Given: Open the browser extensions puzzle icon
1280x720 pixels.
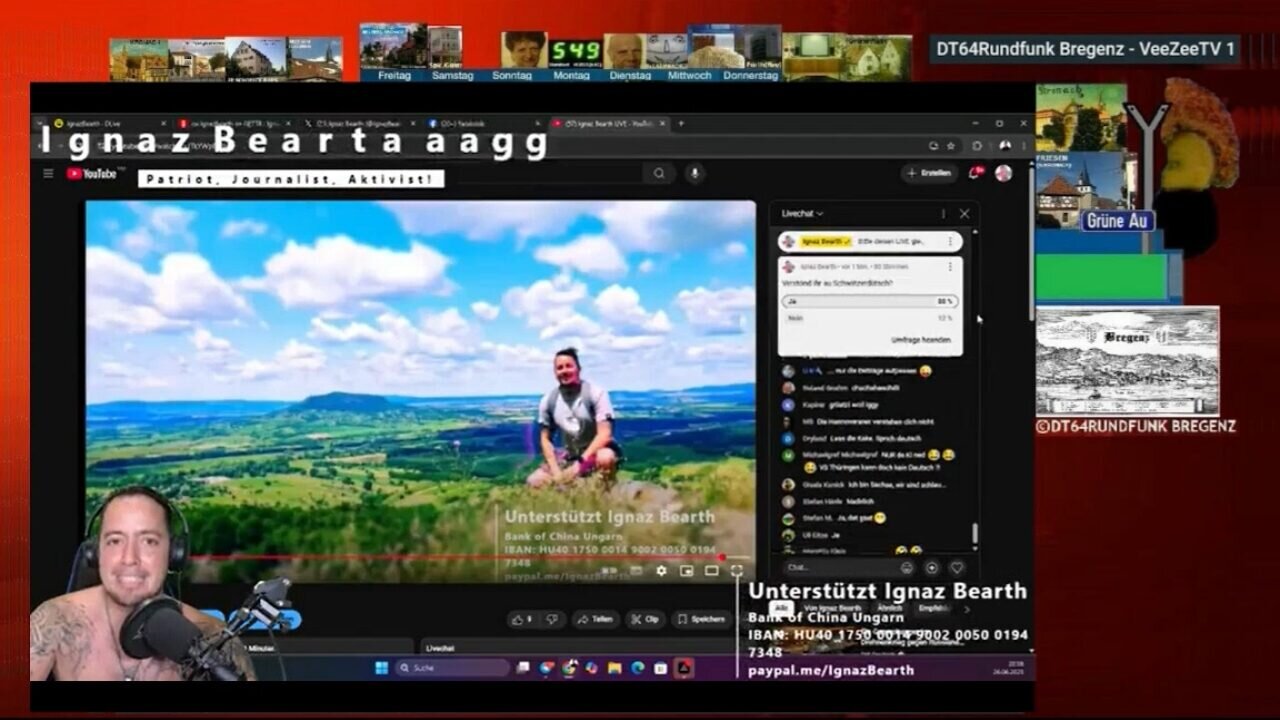Looking at the screenshot, I should point(977,146).
